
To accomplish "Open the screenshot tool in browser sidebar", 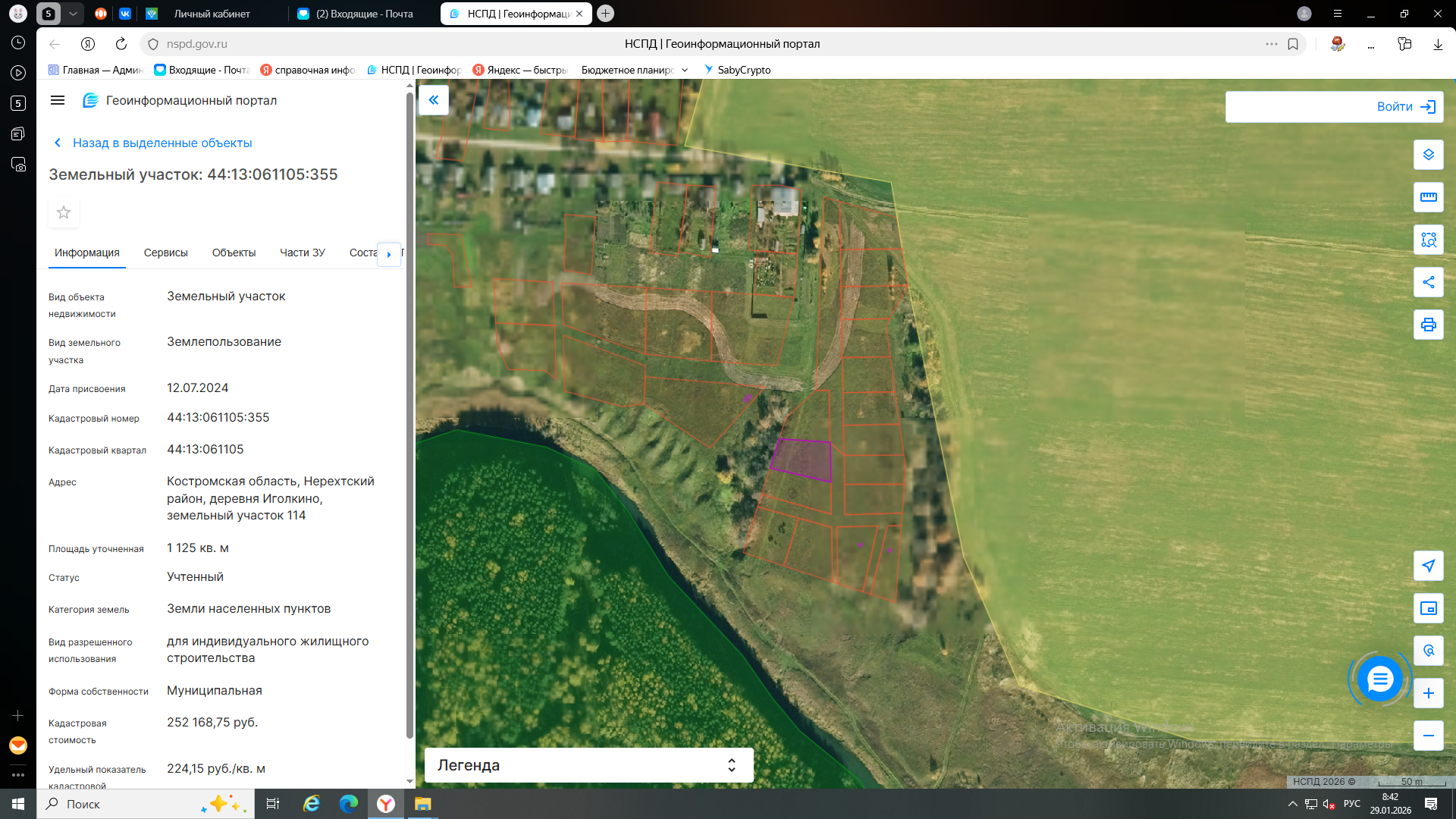I will pyautogui.click(x=18, y=164).
